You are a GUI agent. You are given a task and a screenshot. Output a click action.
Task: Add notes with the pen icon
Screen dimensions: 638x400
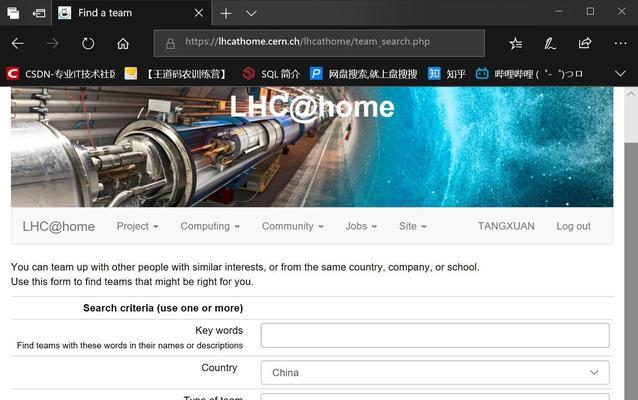(550, 43)
